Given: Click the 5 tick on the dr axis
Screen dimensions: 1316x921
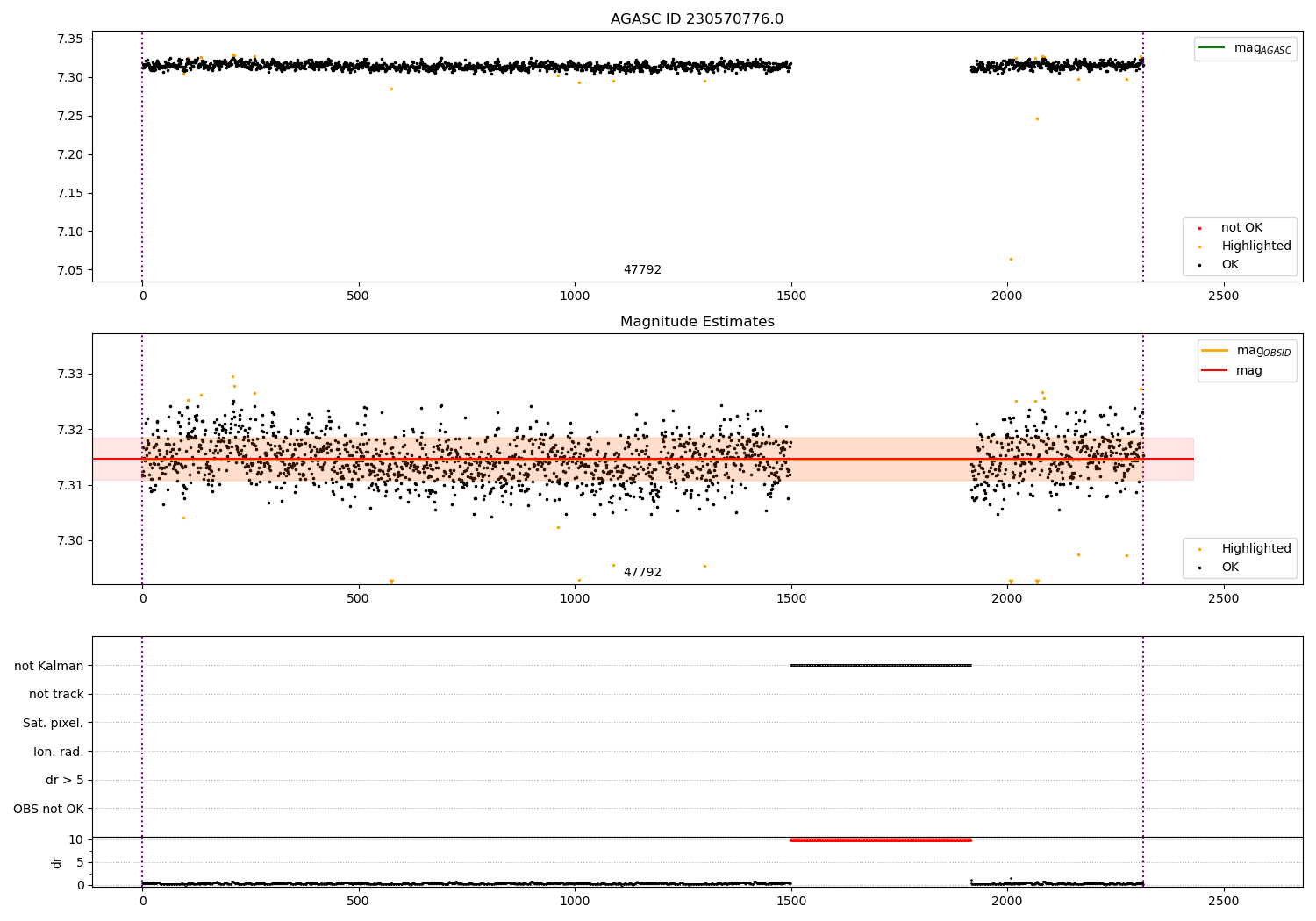Looking at the screenshot, I should (x=80, y=862).
